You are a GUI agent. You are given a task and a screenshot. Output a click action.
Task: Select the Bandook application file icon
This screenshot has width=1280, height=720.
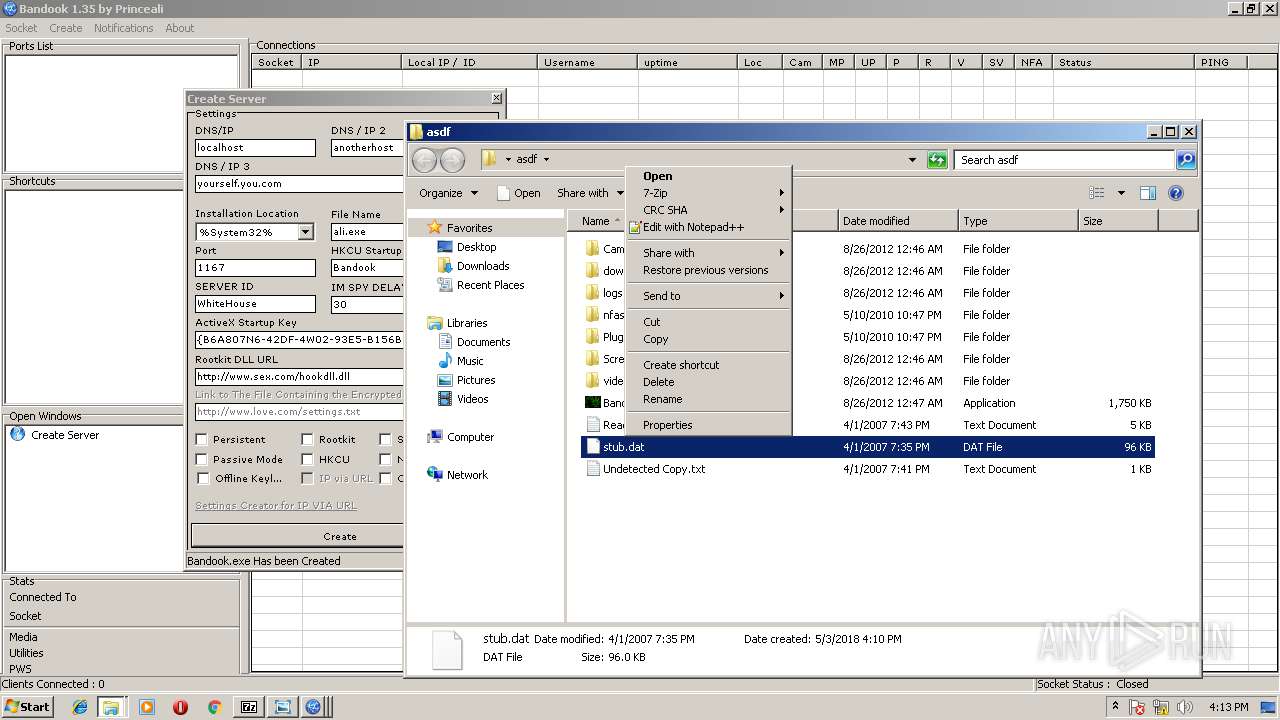(592, 403)
